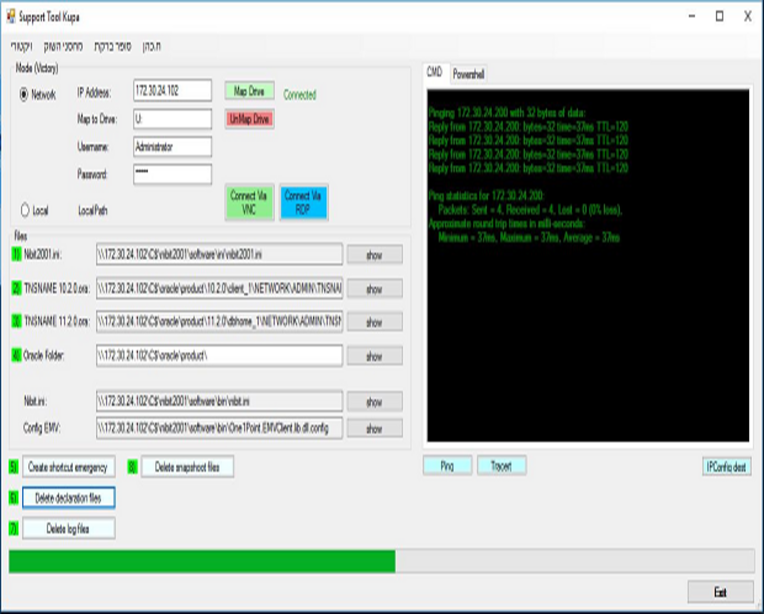Viewport: 764px width, 614px height.
Task: Click the Mode (Victory) group label
Action: click(x=37, y=68)
